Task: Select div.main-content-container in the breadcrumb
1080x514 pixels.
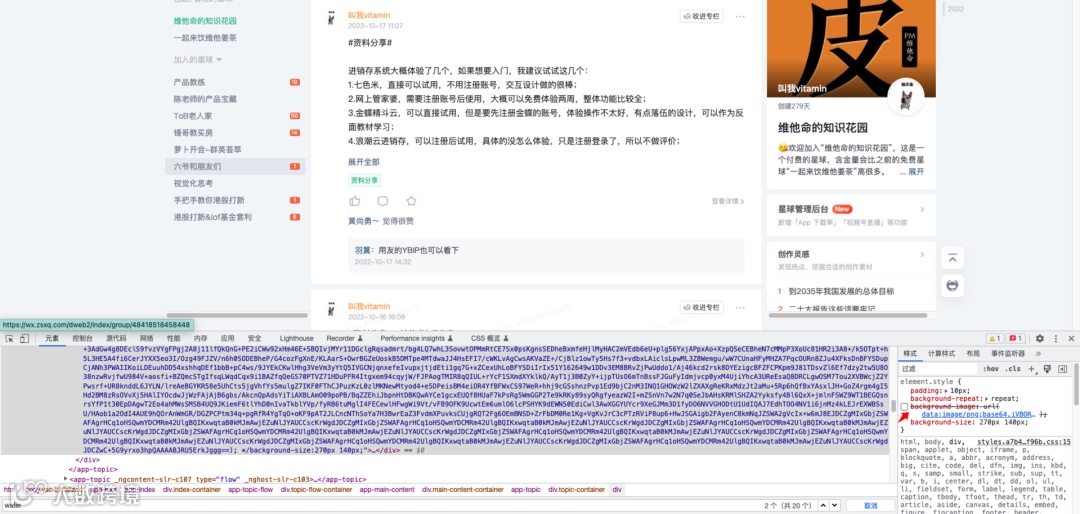Action: [461, 490]
